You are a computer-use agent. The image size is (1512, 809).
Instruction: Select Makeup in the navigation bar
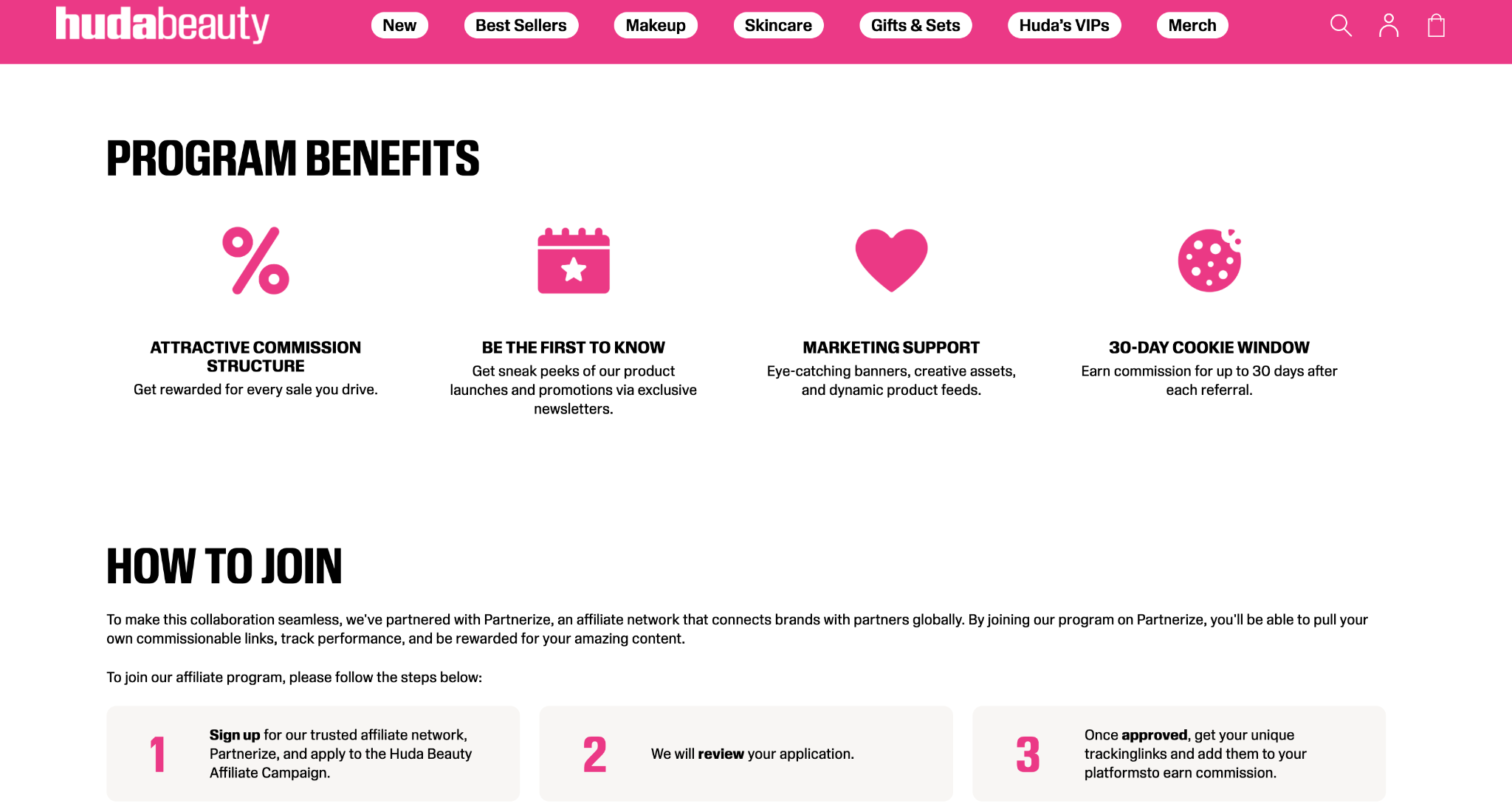(x=656, y=25)
